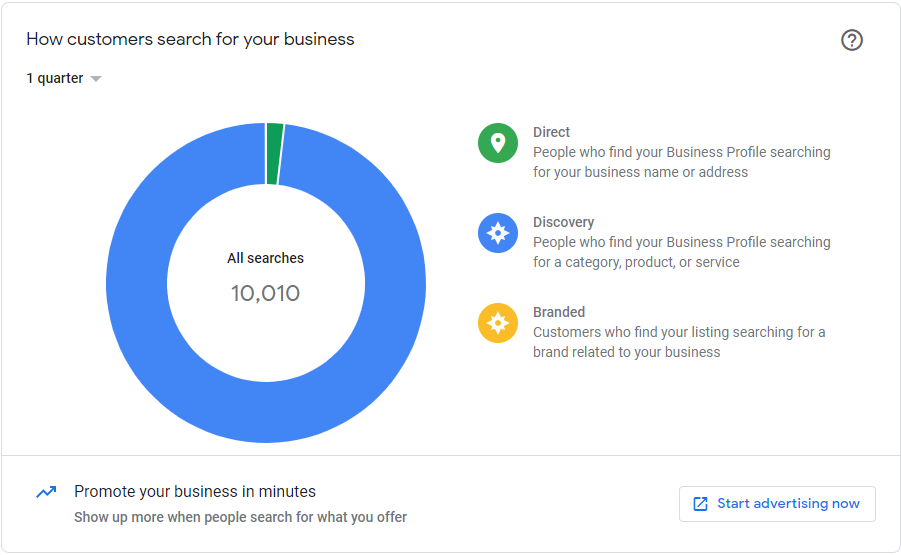Click the "Show up more when people search" subtext
Viewport: 901px width, 555px height.
pyautogui.click(x=240, y=517)
